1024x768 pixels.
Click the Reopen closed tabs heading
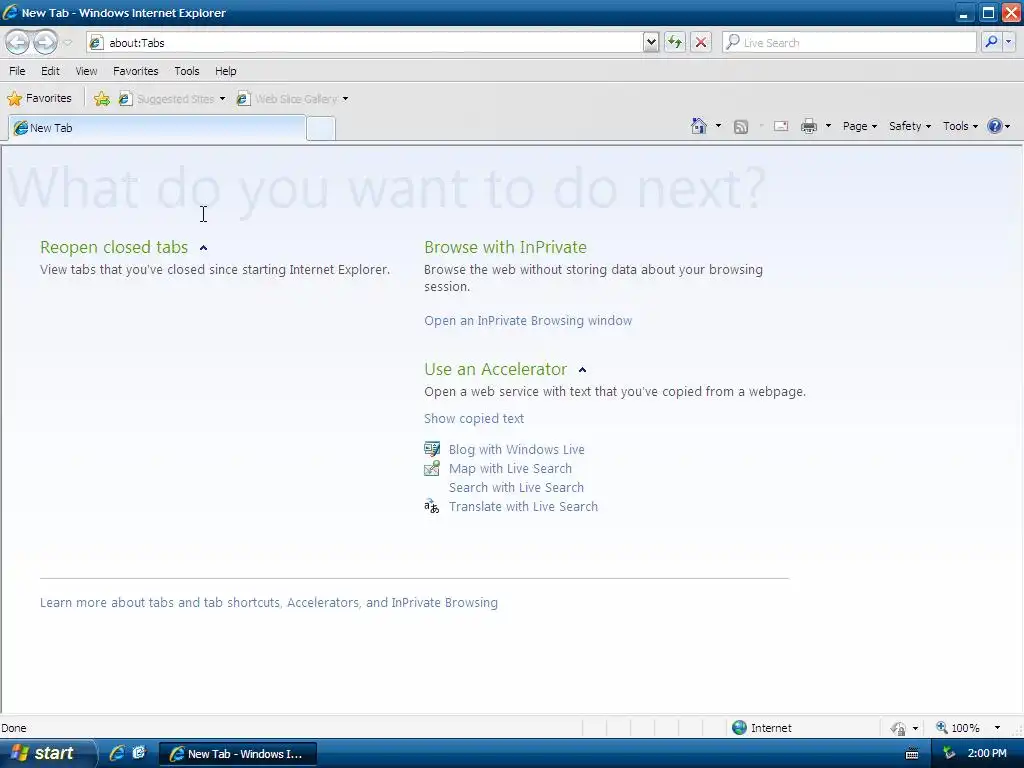[x=114, y=247]
